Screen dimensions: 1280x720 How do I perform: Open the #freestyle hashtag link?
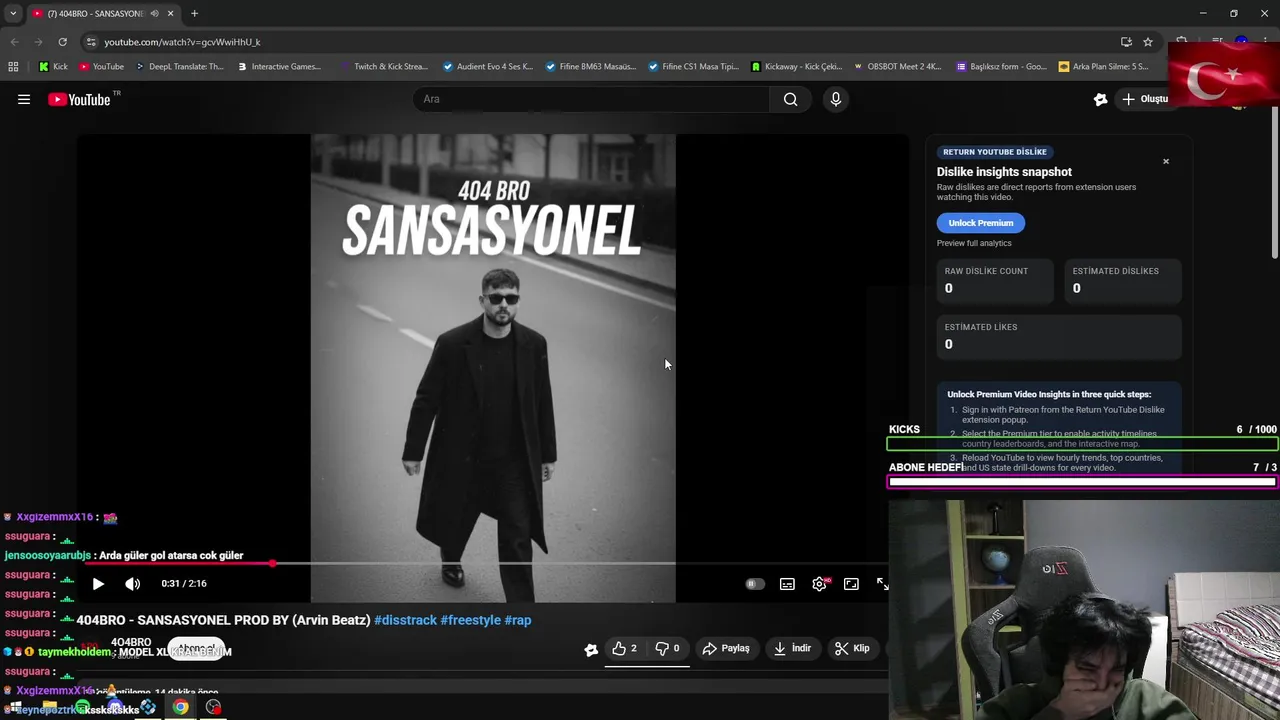470,620
